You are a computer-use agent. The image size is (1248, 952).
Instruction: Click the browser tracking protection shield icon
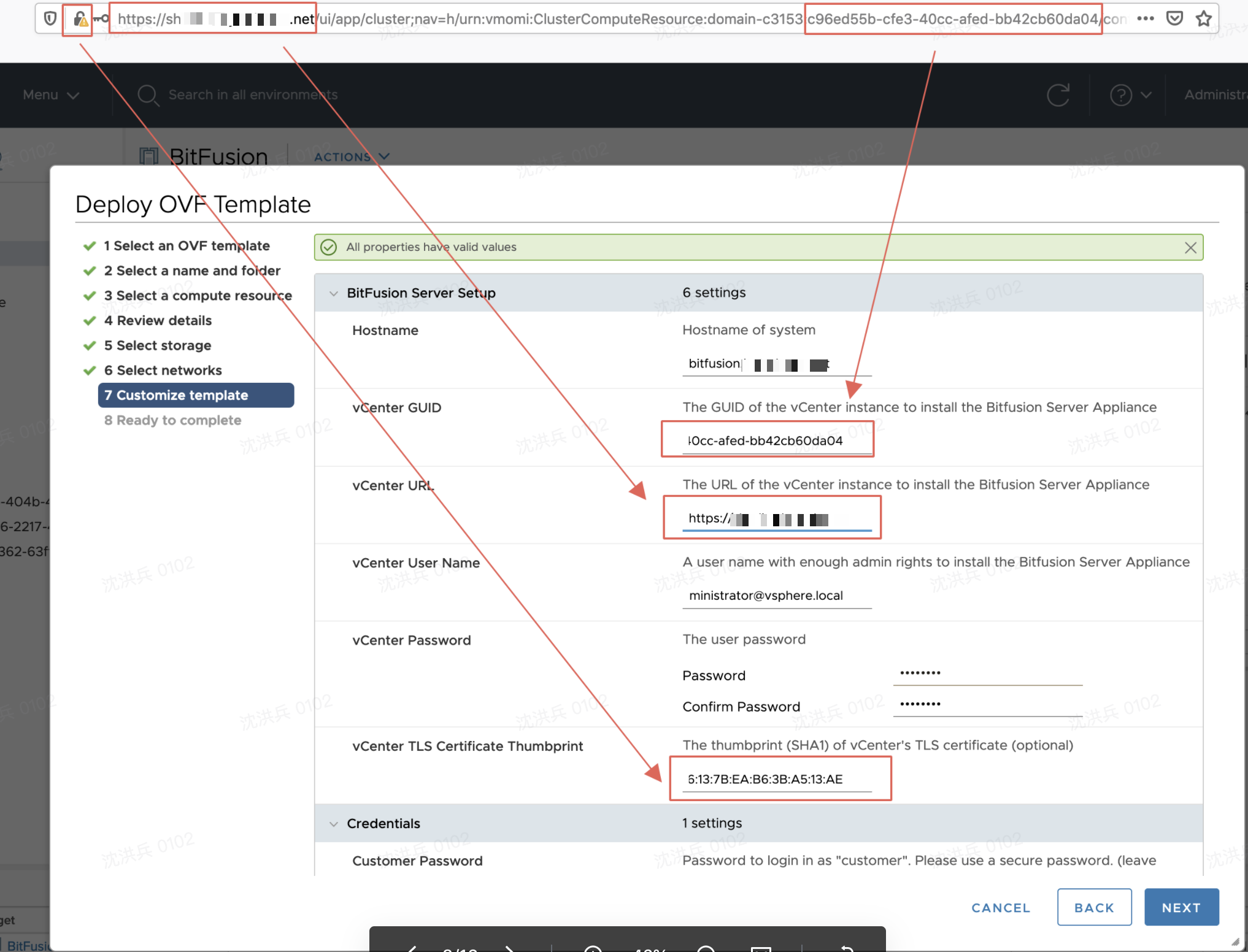(x=50, y=19)
